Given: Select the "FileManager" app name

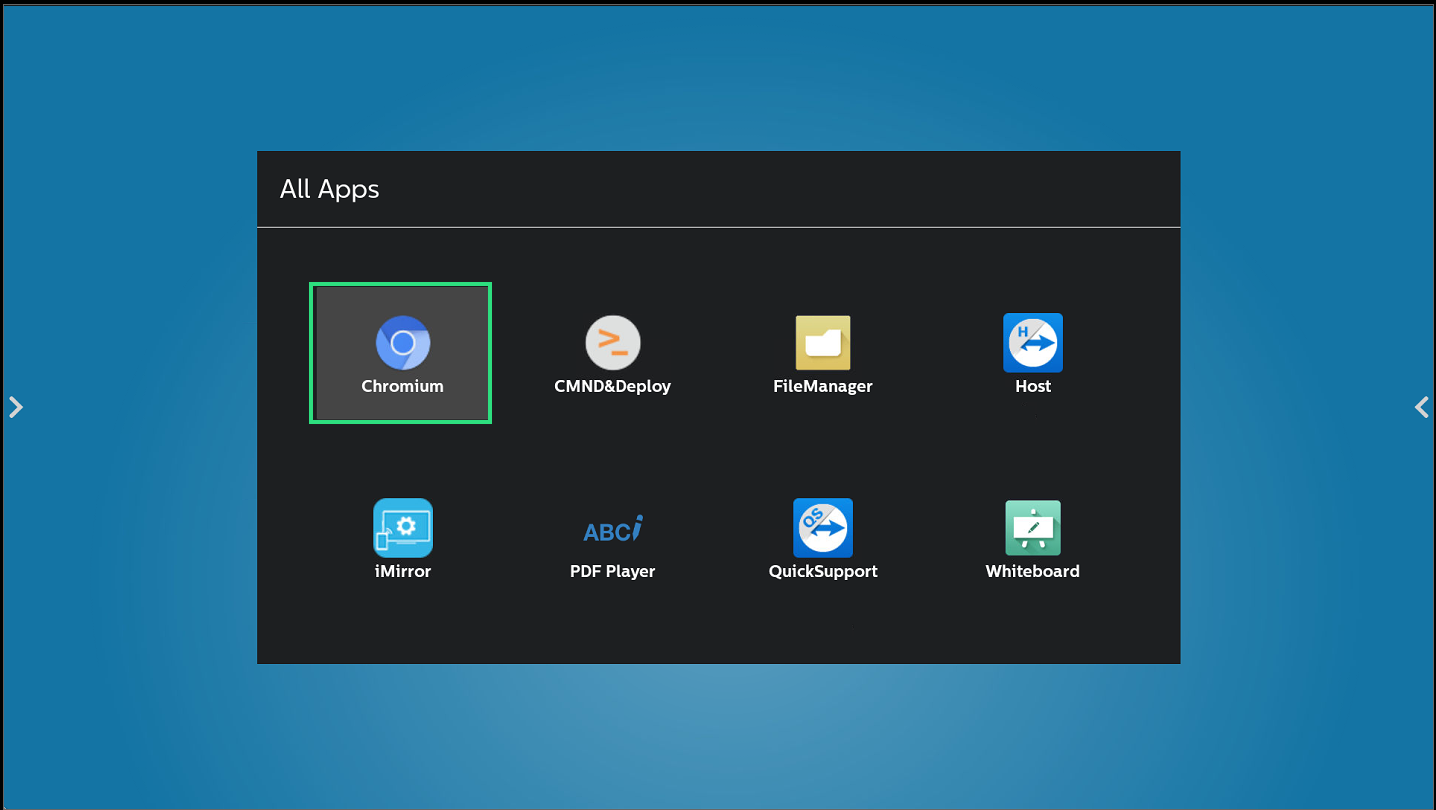Looking at the screenshot, I should [822, 386].
